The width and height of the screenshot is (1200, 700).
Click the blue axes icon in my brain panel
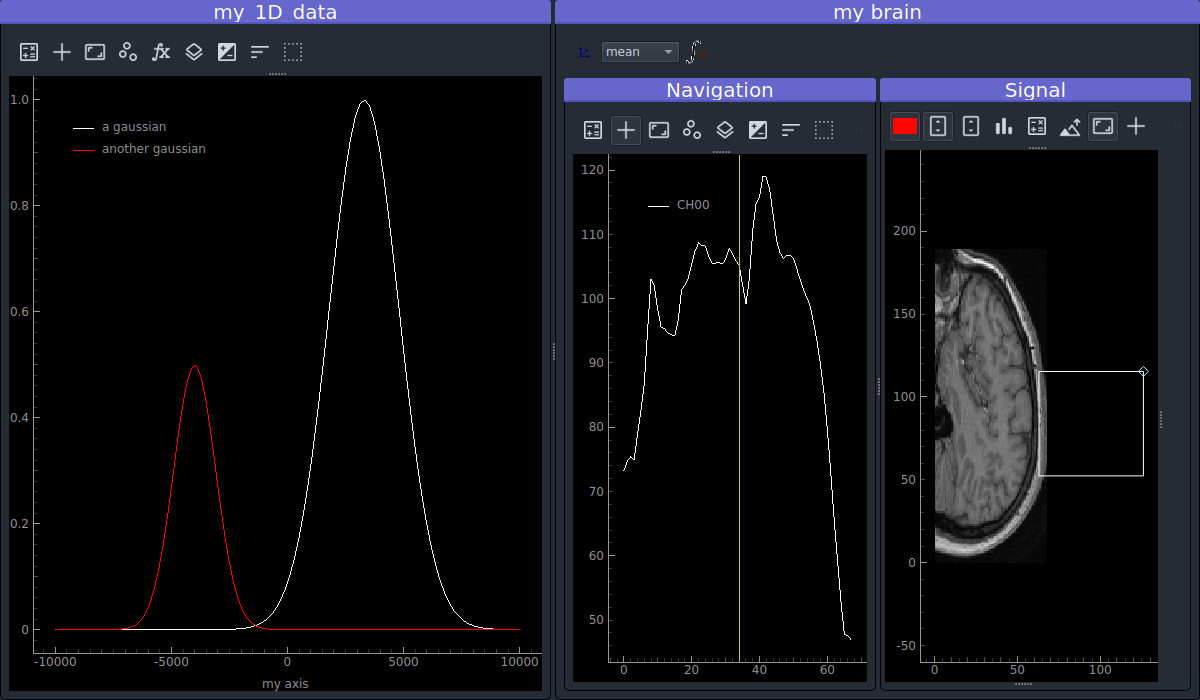tap(584, 52)
